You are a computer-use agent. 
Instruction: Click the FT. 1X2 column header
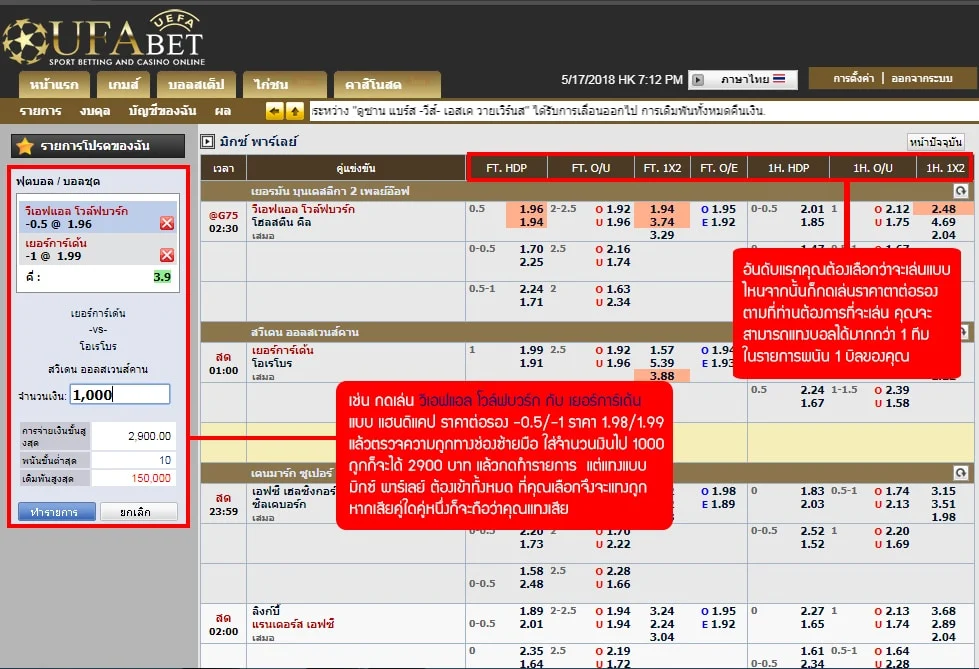(x=662, y=168)
